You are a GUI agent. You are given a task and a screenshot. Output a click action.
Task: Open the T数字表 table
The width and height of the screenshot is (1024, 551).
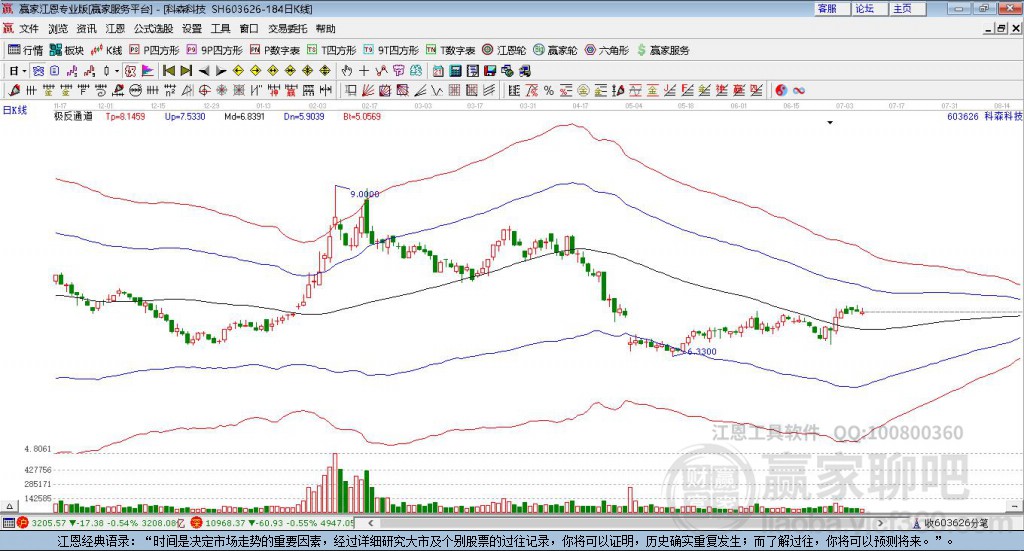pyautogui.click(x=451, y=50)
